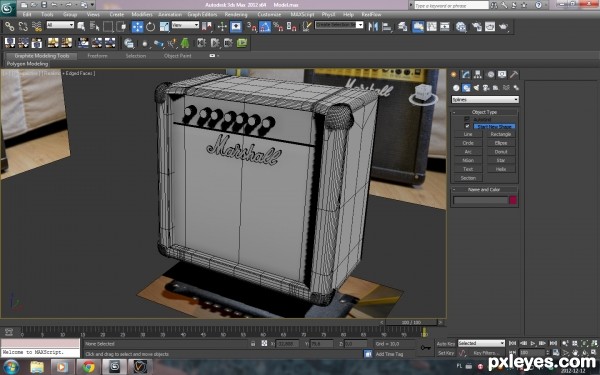This screenshot has height=375, width=600.
Task: Open the Edit menu
Action: (x=27, y=15)
